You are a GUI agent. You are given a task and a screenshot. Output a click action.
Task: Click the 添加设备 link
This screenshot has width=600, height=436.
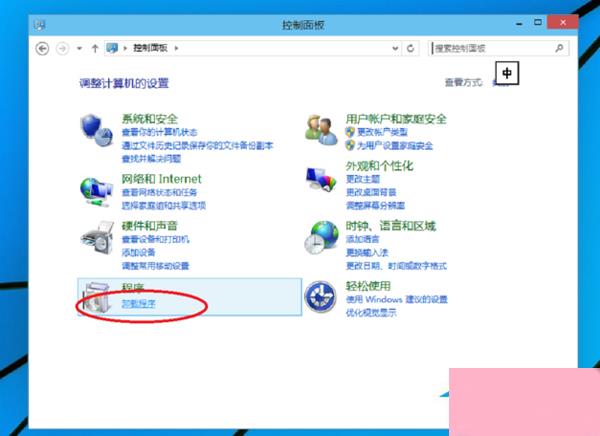click(x=139, y=252)
